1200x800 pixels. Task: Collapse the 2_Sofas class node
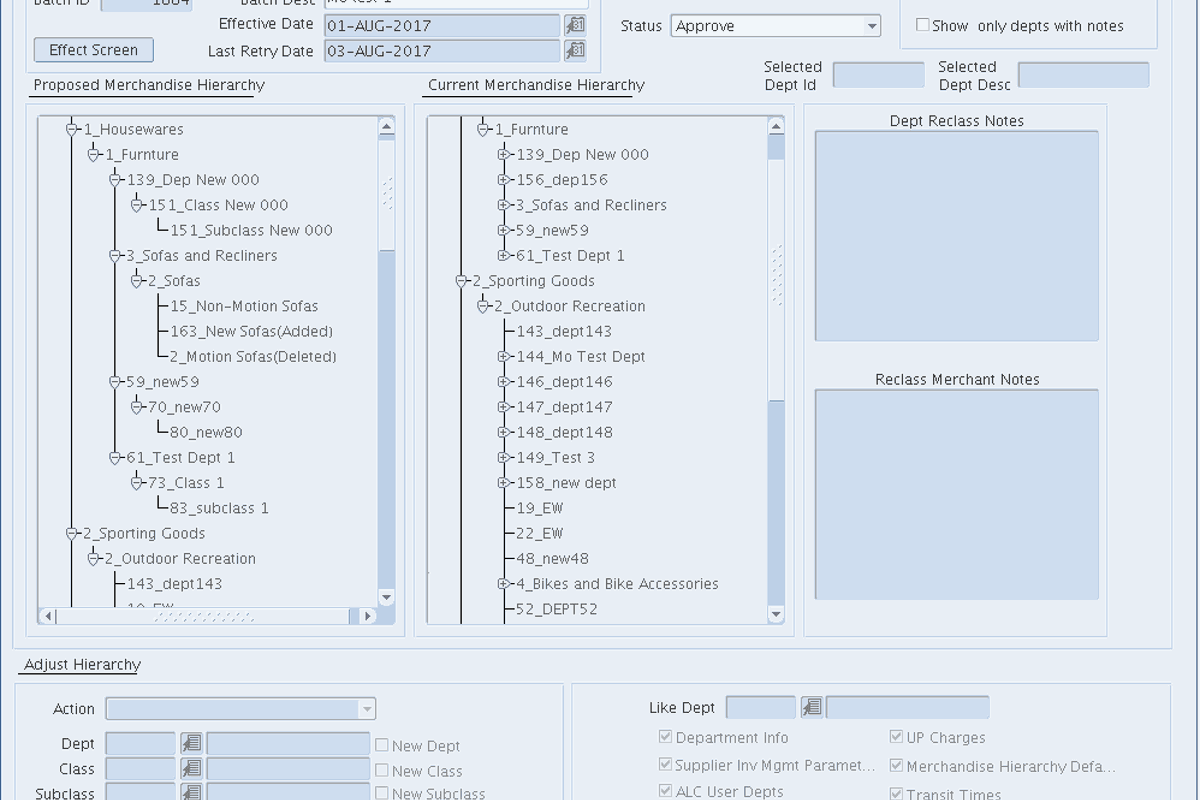[137, 281]
